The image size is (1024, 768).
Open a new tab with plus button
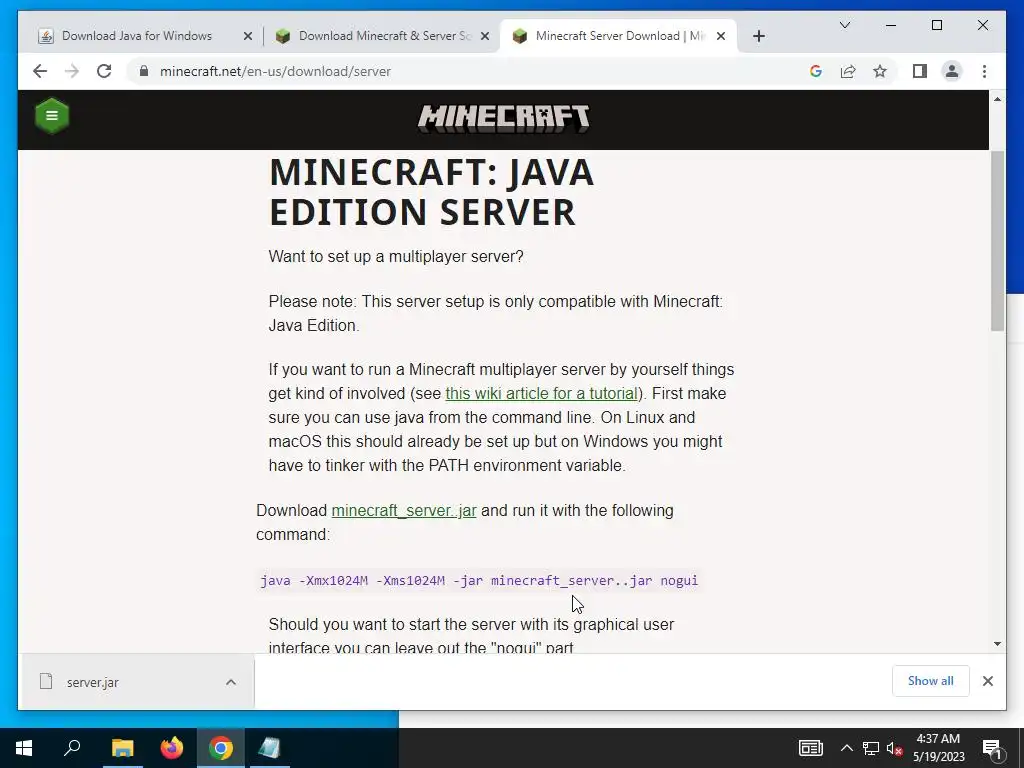[758, 36]
